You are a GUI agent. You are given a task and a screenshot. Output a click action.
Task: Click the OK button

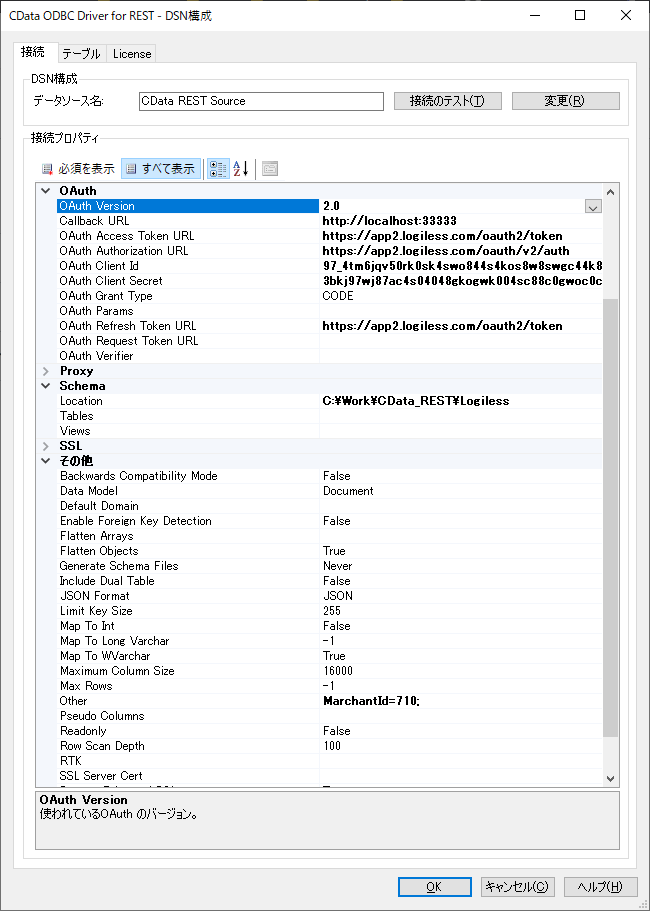(x=434, y=887)
